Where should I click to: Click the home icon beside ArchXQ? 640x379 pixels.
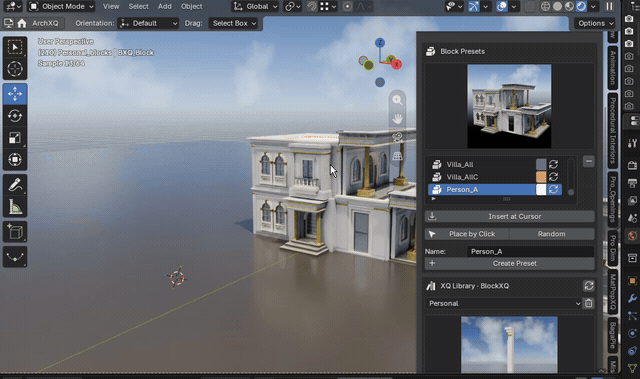pyautogui.click(x=22, y=23)
